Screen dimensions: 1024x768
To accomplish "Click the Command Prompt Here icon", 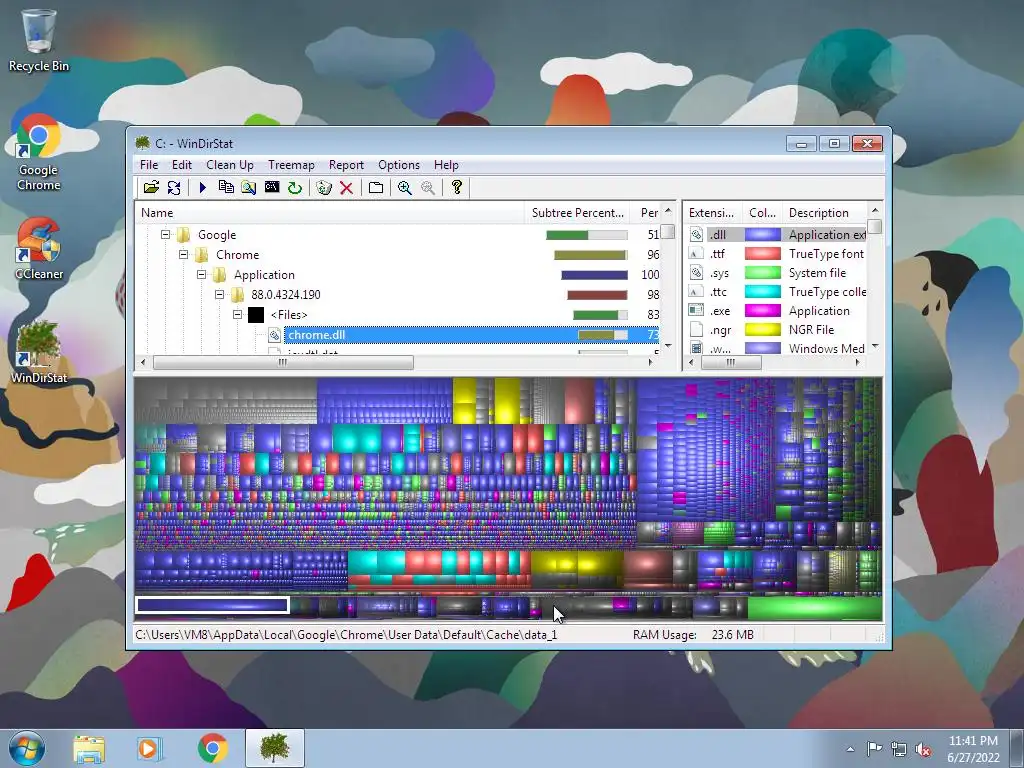I will click(272, 188).
